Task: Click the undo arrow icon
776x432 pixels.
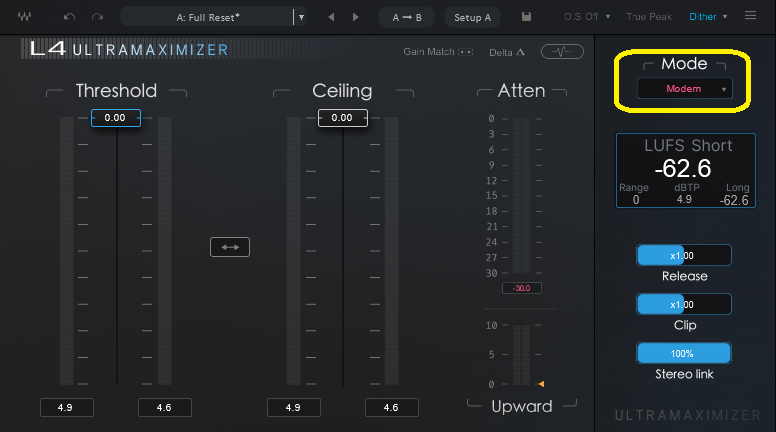Action: (x=69, y=17)
